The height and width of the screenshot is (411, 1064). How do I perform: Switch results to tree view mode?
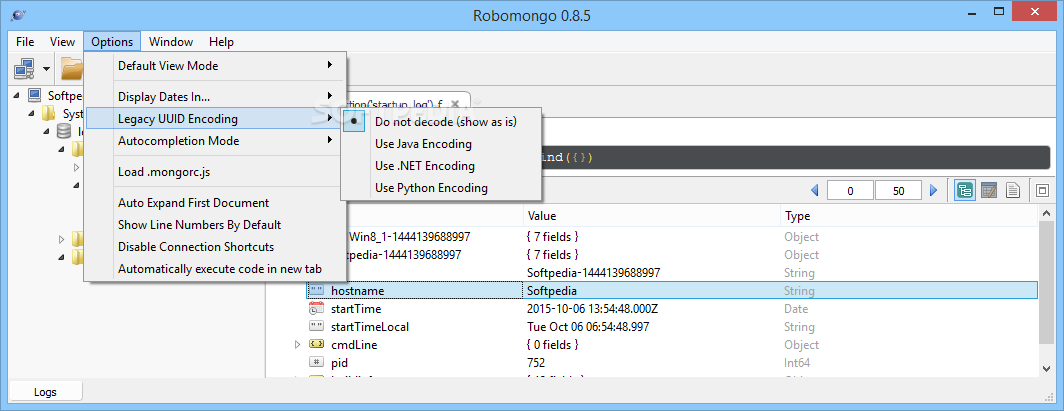[x=964, y=191]
